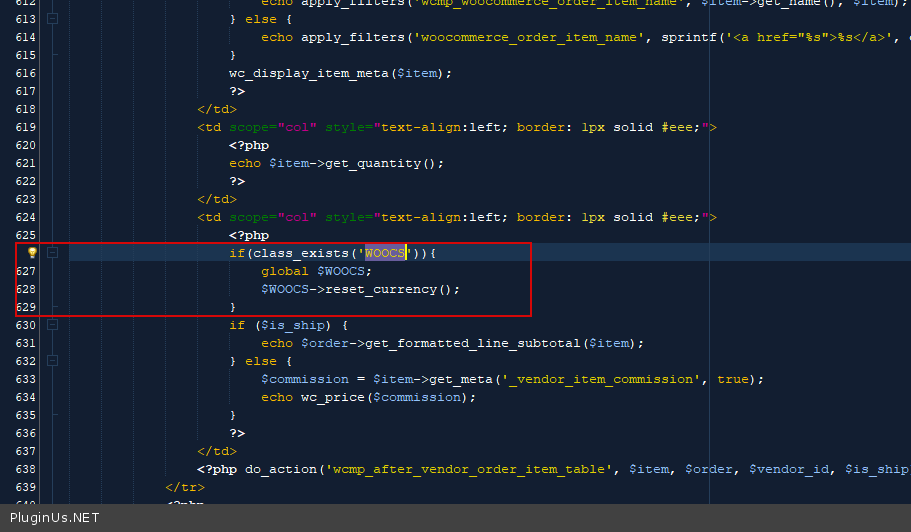This screenshot has width=911, height=532.
Task: Click 'wc_display_item_meta' function call
Action: (309, 73)
